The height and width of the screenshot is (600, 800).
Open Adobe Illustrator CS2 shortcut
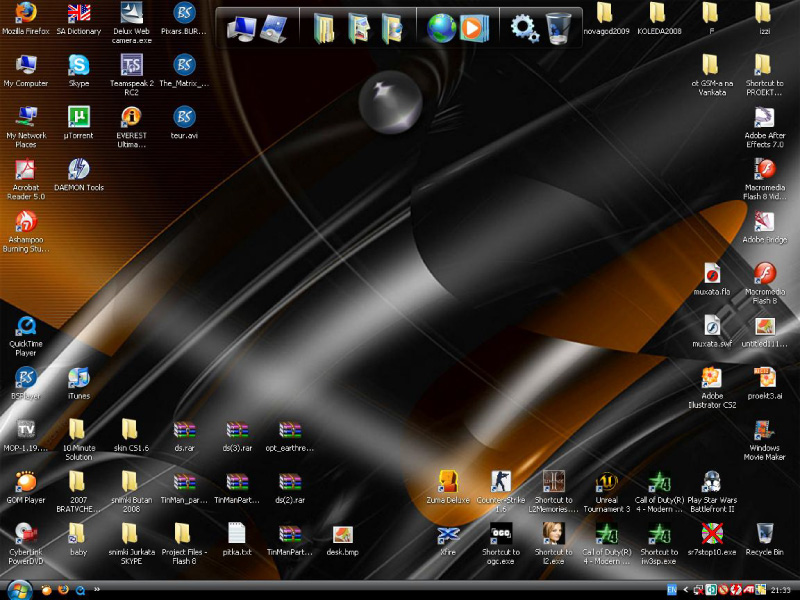pyautogui.click(x=711, y=378)
